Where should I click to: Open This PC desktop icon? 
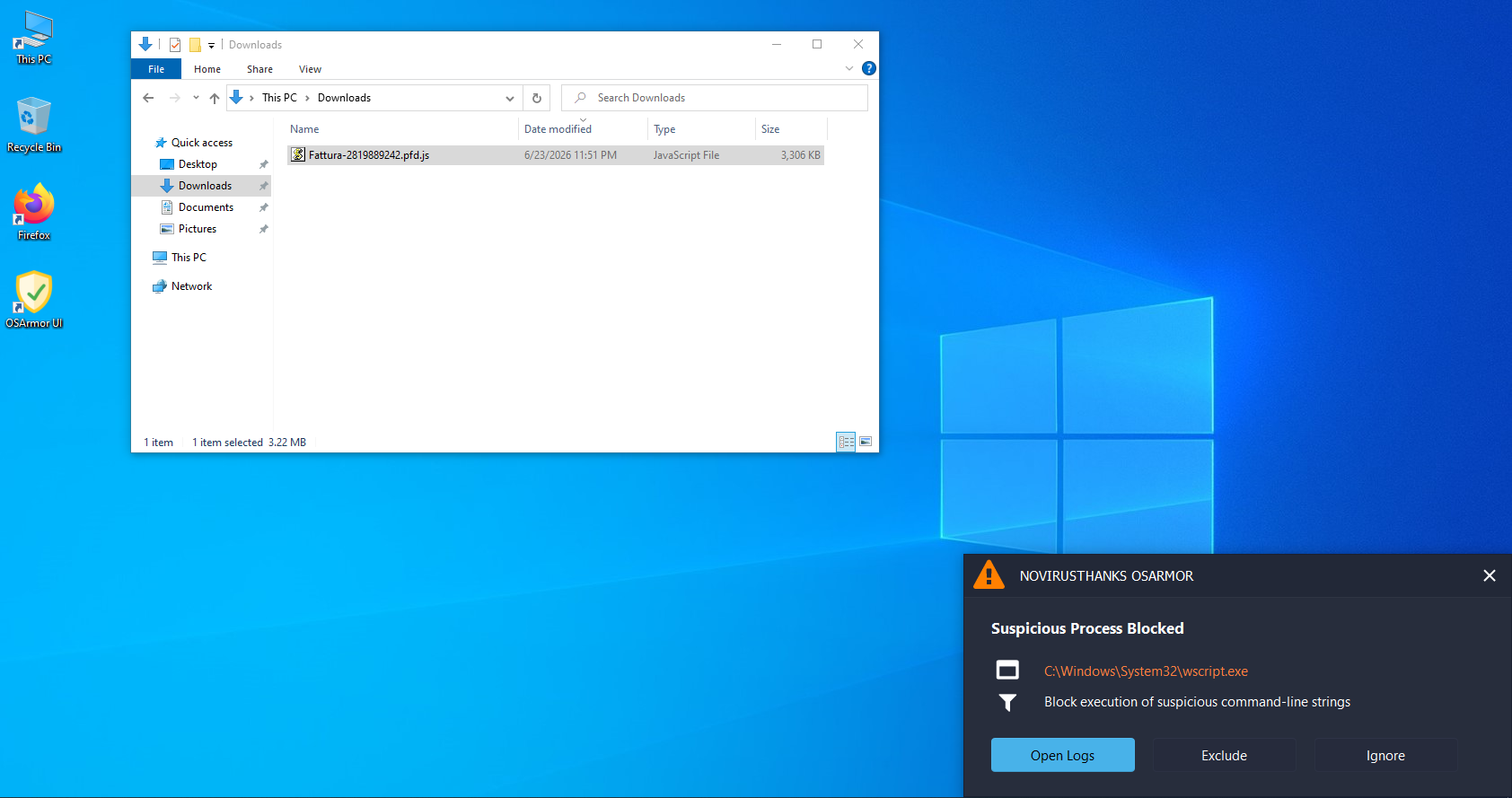click(34, 38)
